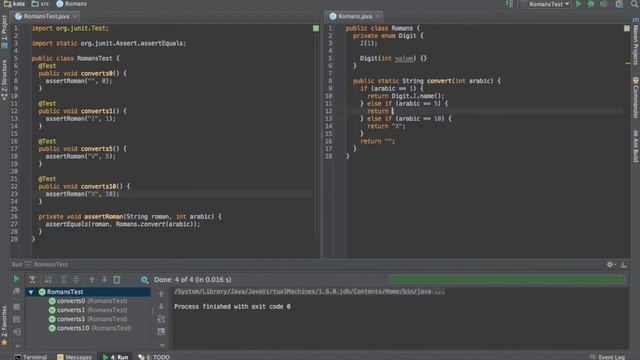Open test runner settings gear in Run toolbar

click(x=144, y=280)
